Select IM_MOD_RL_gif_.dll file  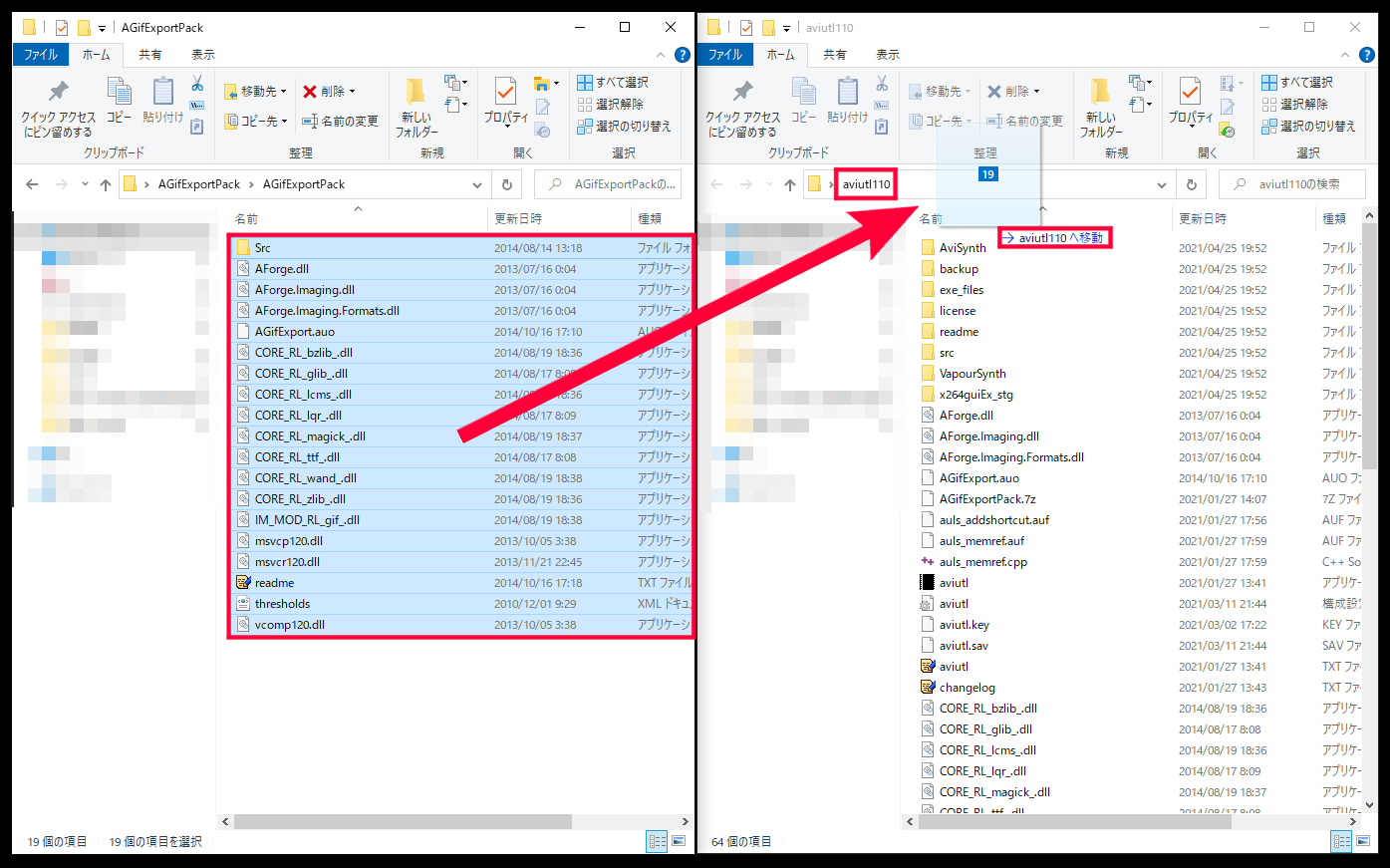[460, 520]
